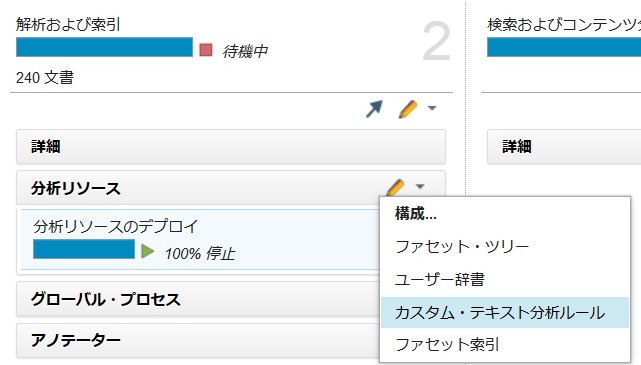Expand the グローバル・プロセス section

pos(198,299)
